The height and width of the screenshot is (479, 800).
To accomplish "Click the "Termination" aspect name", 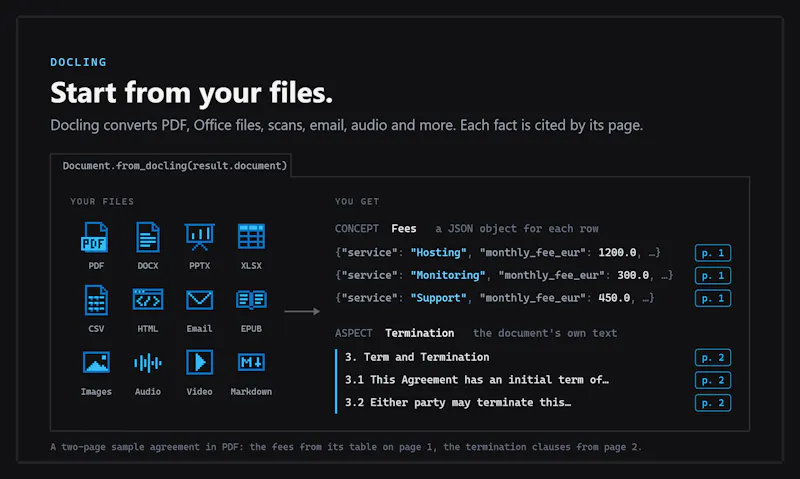I will click(419, 333).
